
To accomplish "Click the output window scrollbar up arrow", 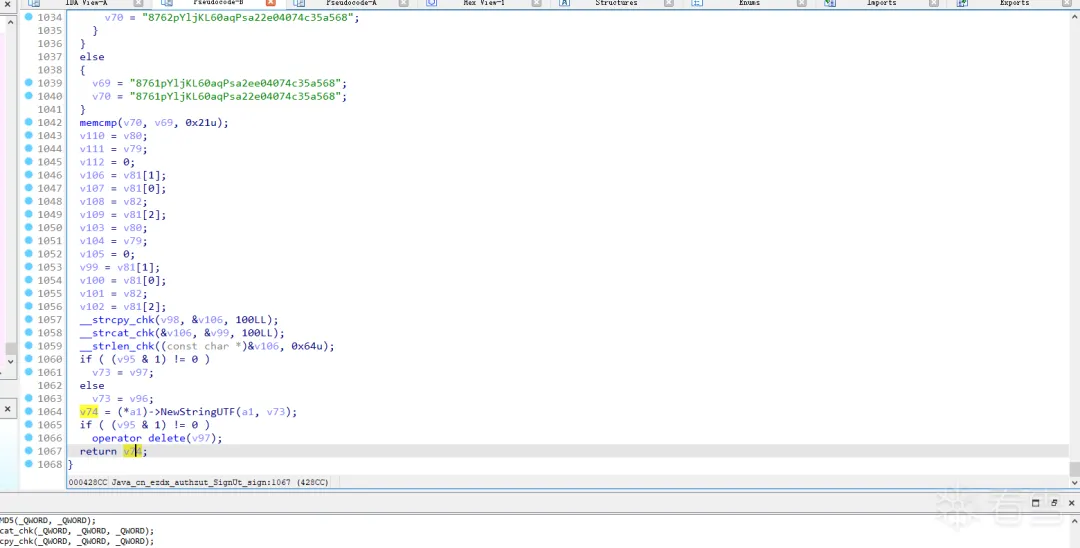I will [x=1074, y=520].
